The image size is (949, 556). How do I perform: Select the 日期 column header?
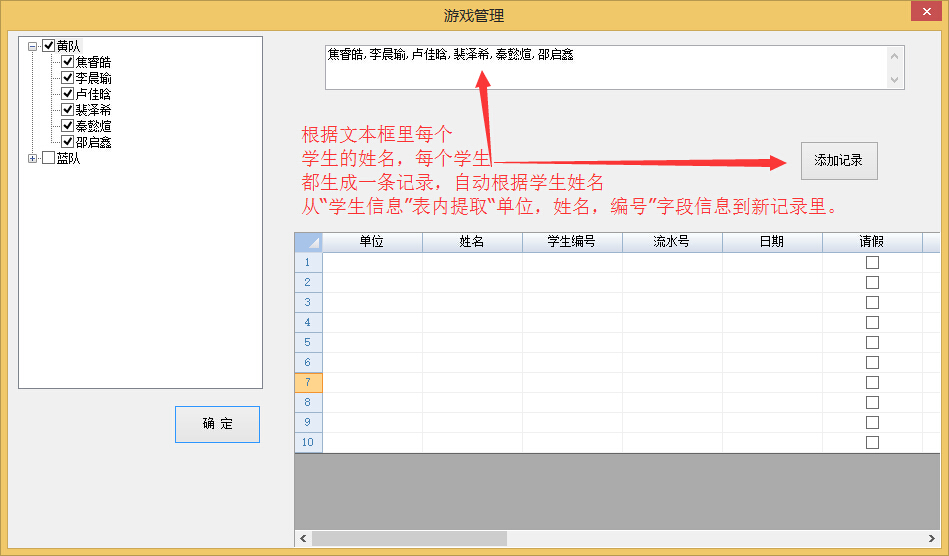coord(772,242)
